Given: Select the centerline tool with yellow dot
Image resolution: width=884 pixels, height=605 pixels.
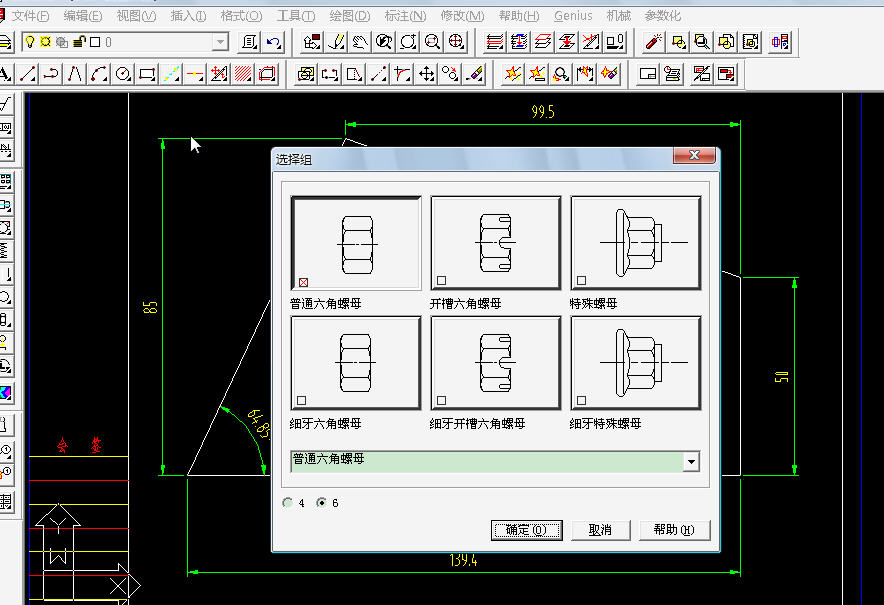Looking at the screenshot, I should tap(195, 74).
